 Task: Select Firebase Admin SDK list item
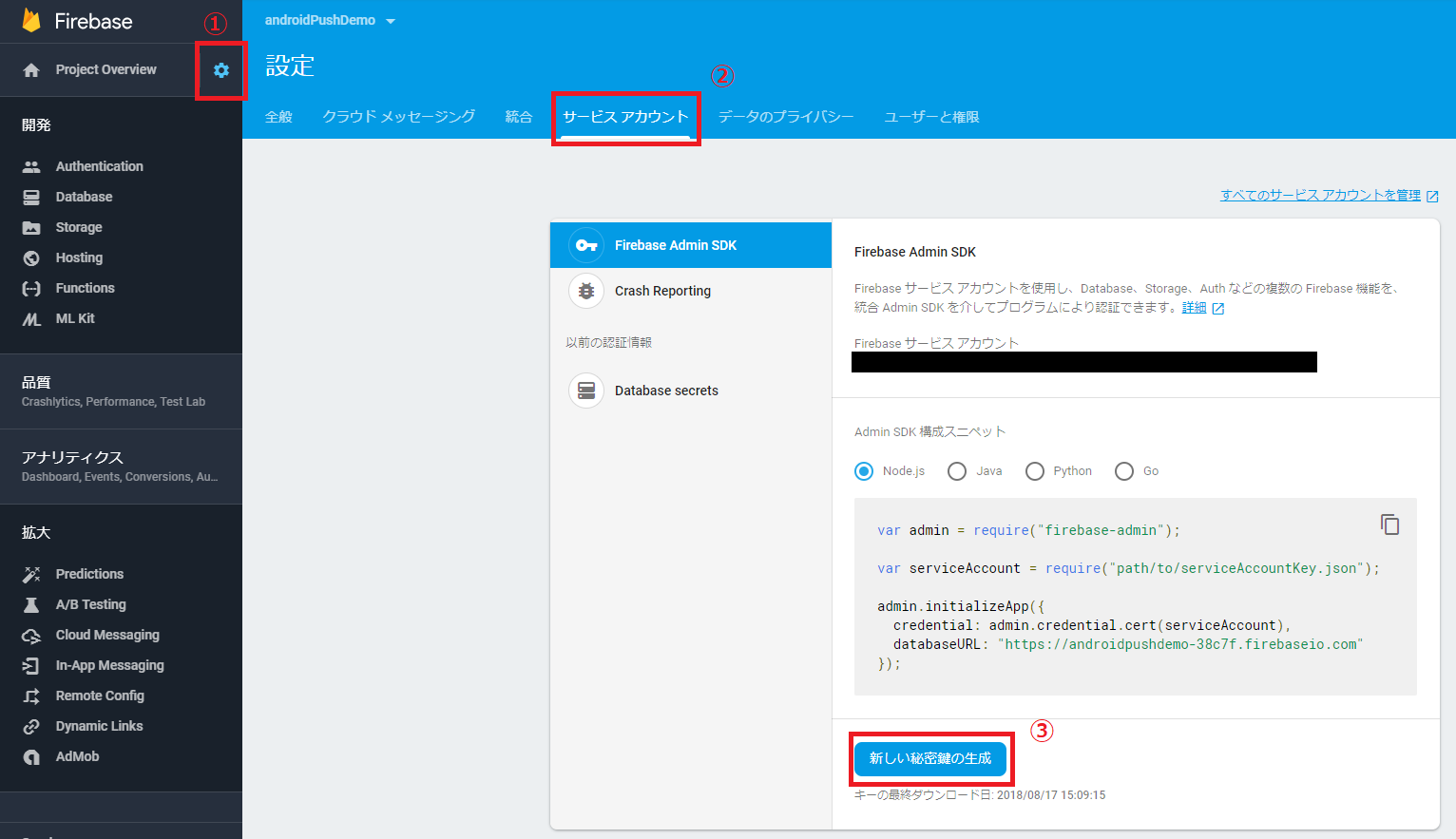click(691, 245)
